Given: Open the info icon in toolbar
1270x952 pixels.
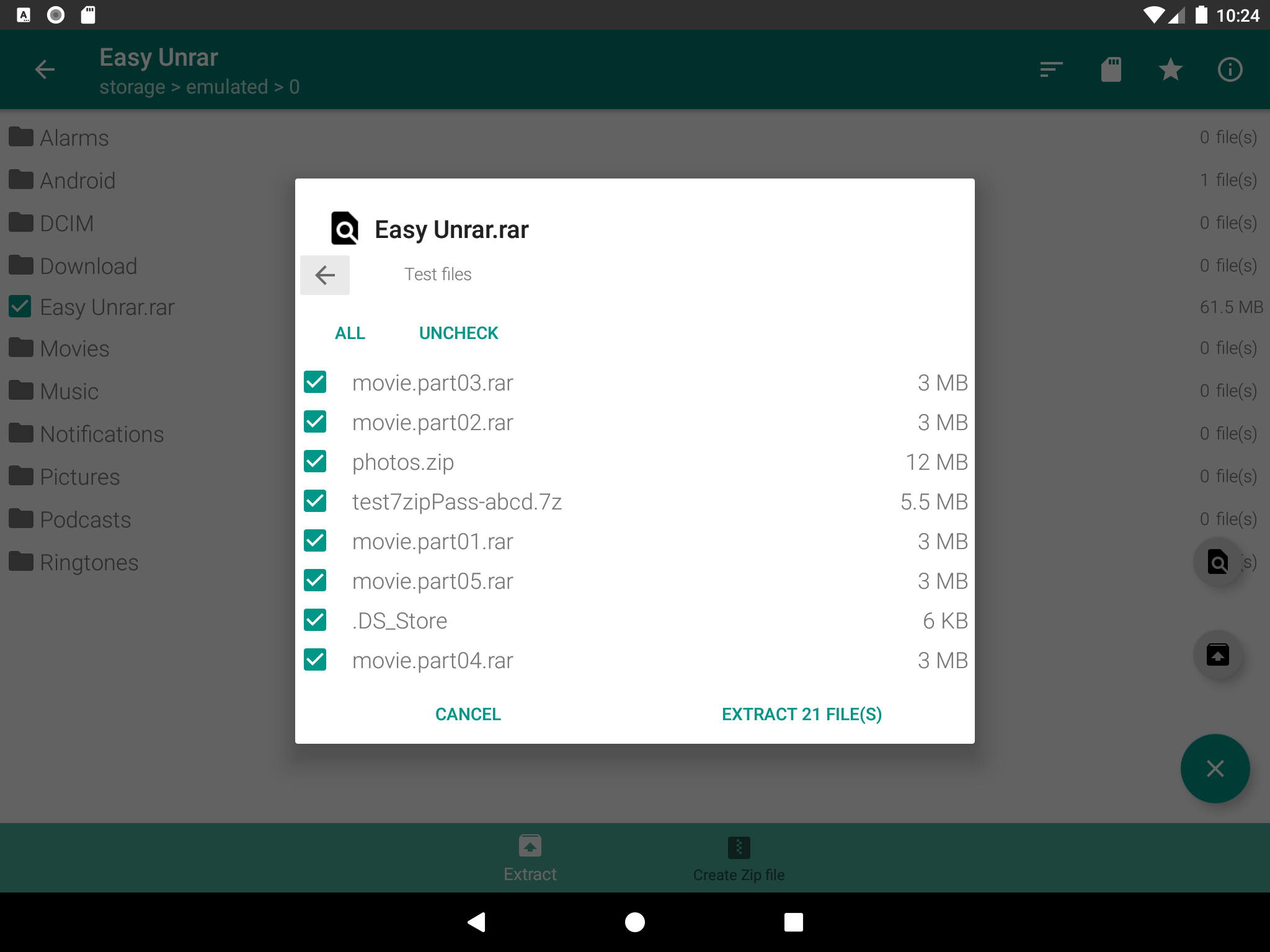Looking at the screenshot, I should pos(1230,69).
